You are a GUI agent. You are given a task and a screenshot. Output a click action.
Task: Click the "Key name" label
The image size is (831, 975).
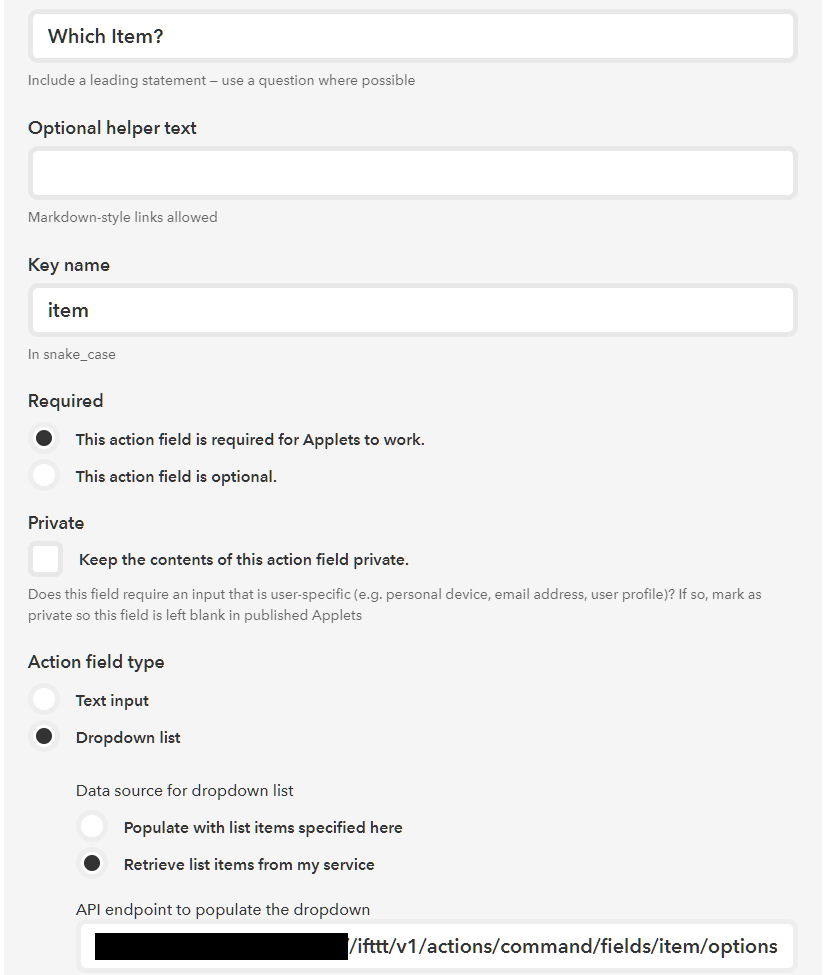69,265
